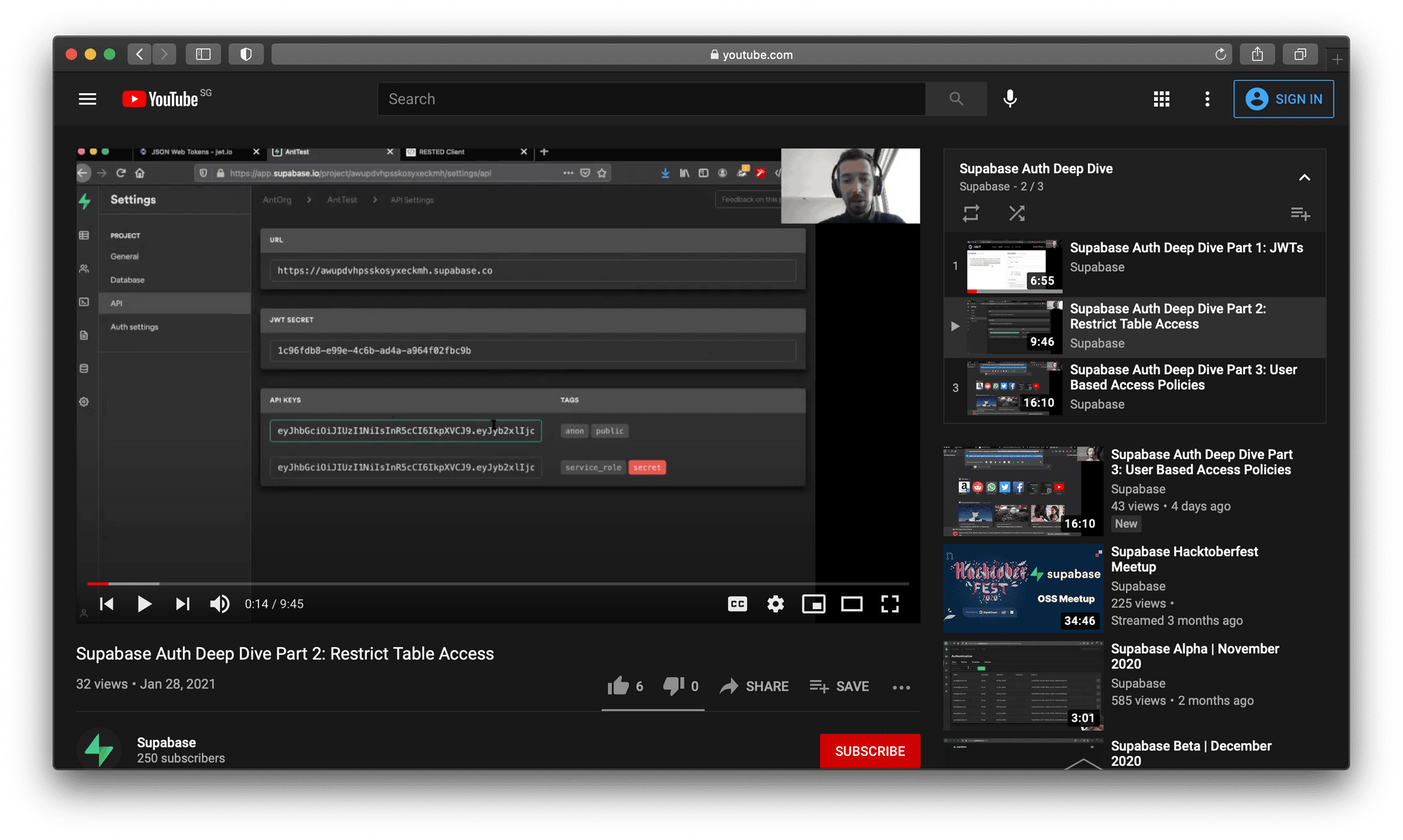Toggle closed captions on the player
The image size is (1403, 840).
[x=737, y=604]
